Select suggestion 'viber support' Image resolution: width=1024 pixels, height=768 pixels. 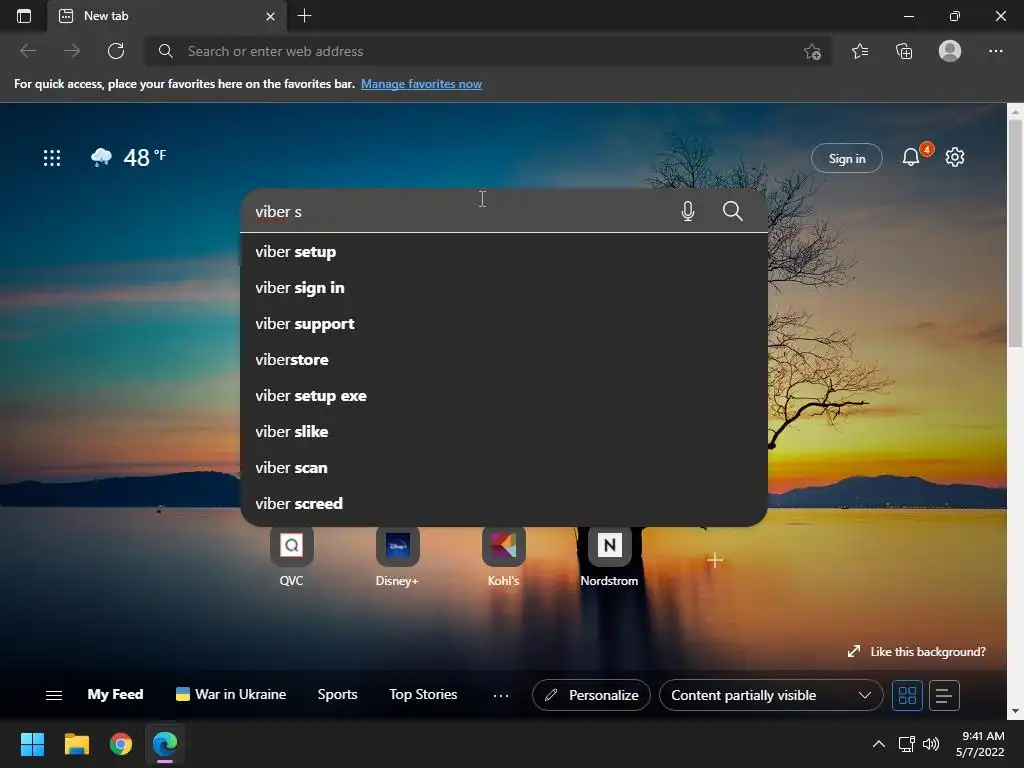tap(504, 324)
